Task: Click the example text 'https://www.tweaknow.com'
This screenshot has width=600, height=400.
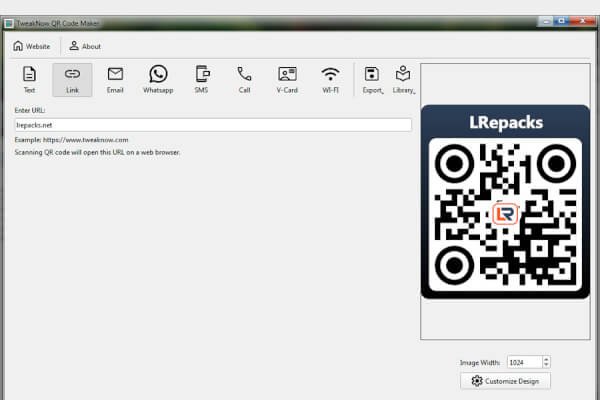Action: click(x=86, y=140)
